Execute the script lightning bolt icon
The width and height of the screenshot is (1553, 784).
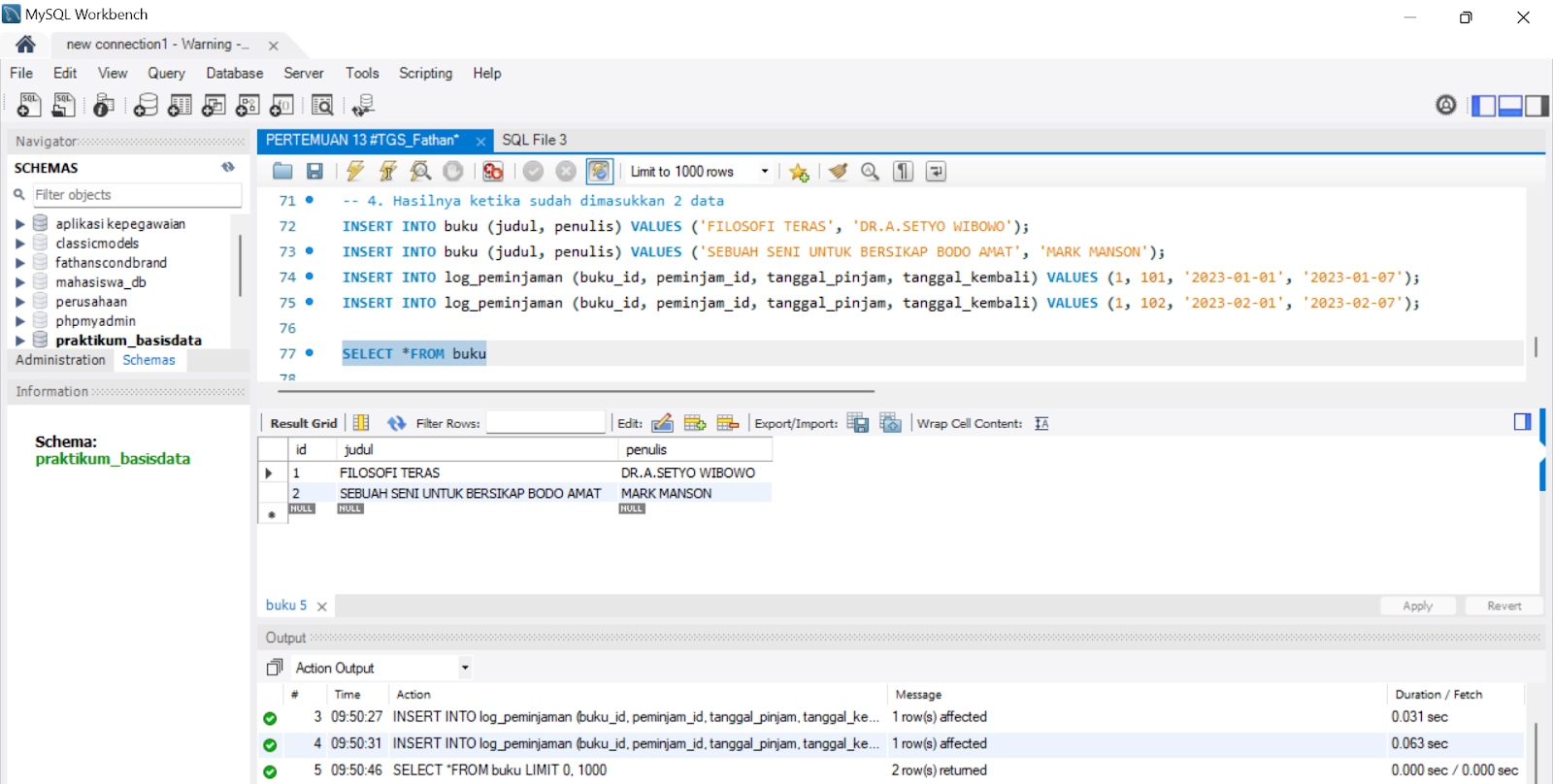355,172
